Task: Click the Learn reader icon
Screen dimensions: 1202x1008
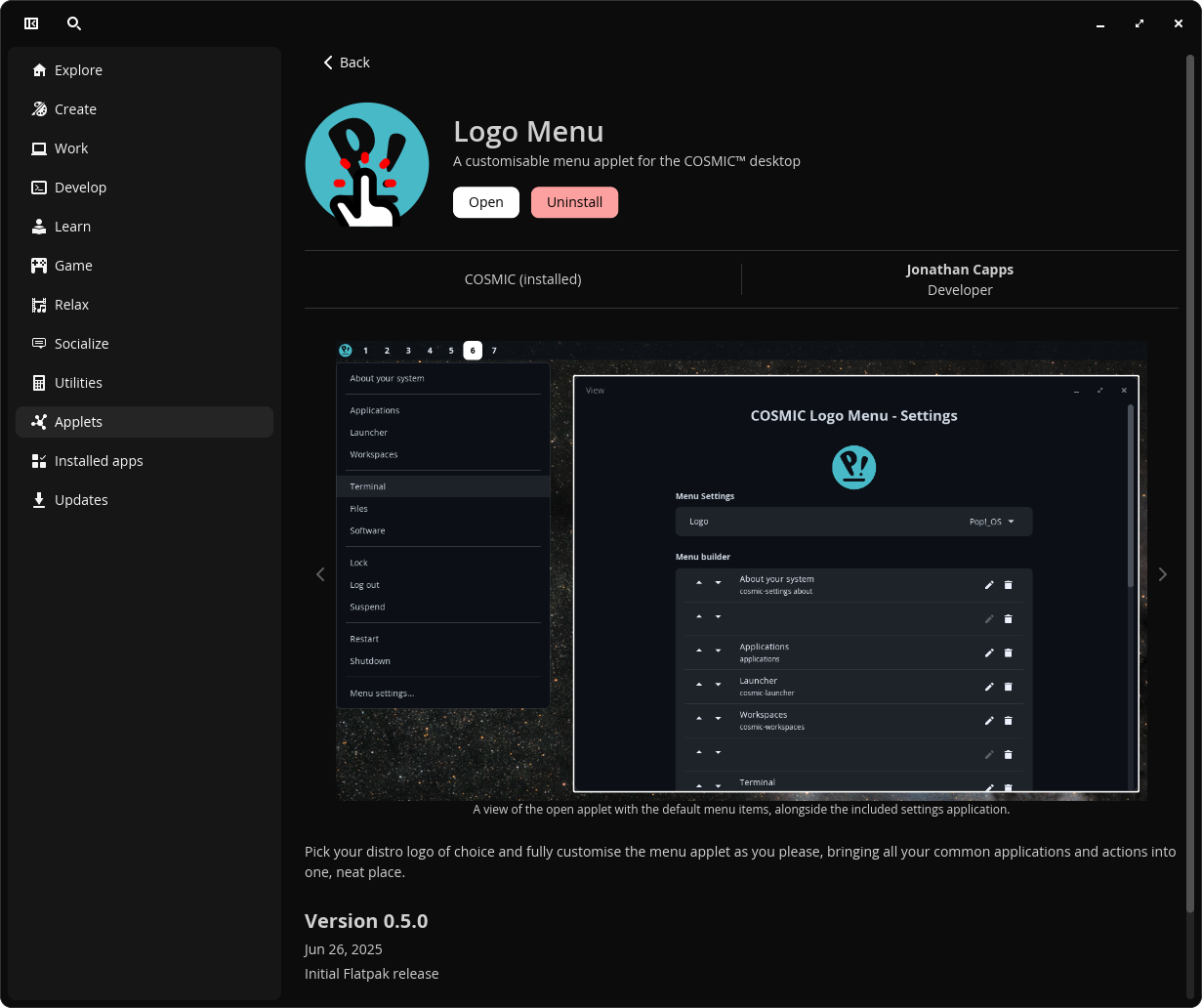Action: (x=39, y=227)
